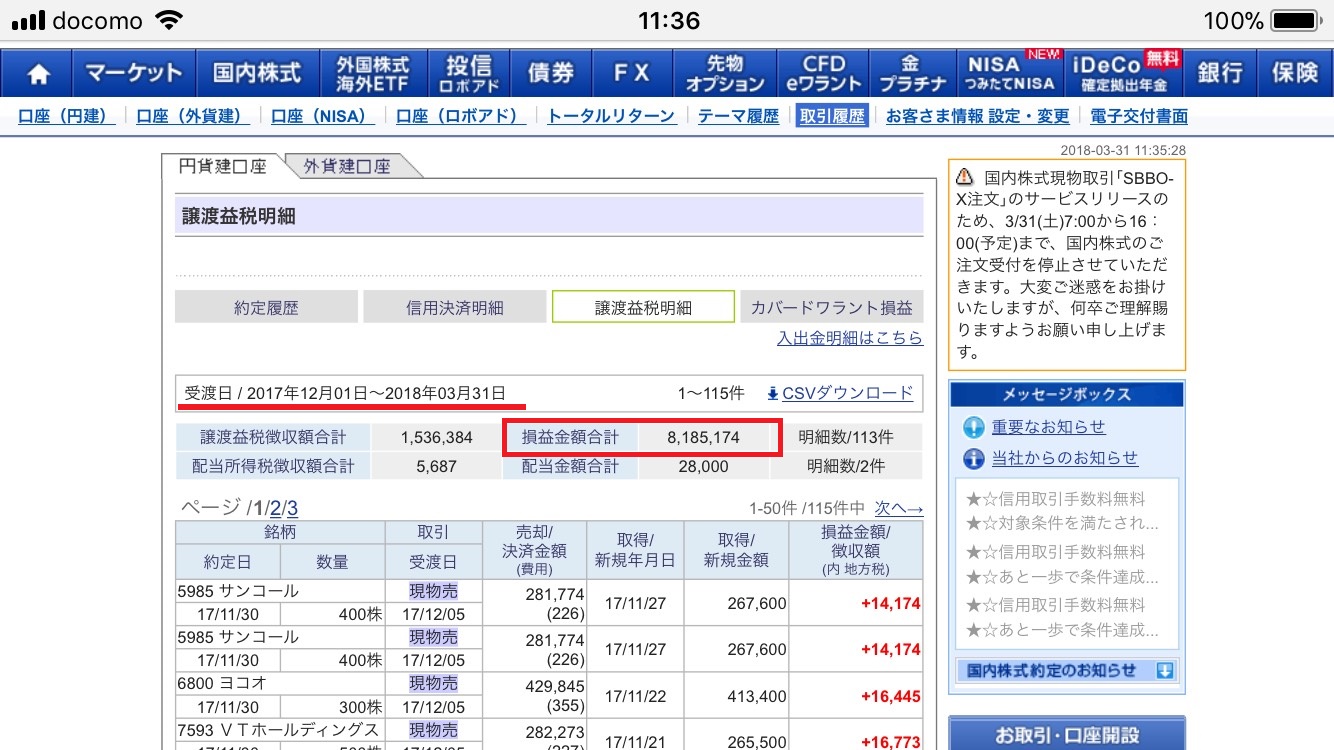Follow the 入出金明細はこちら link

(x=849, y=338)
